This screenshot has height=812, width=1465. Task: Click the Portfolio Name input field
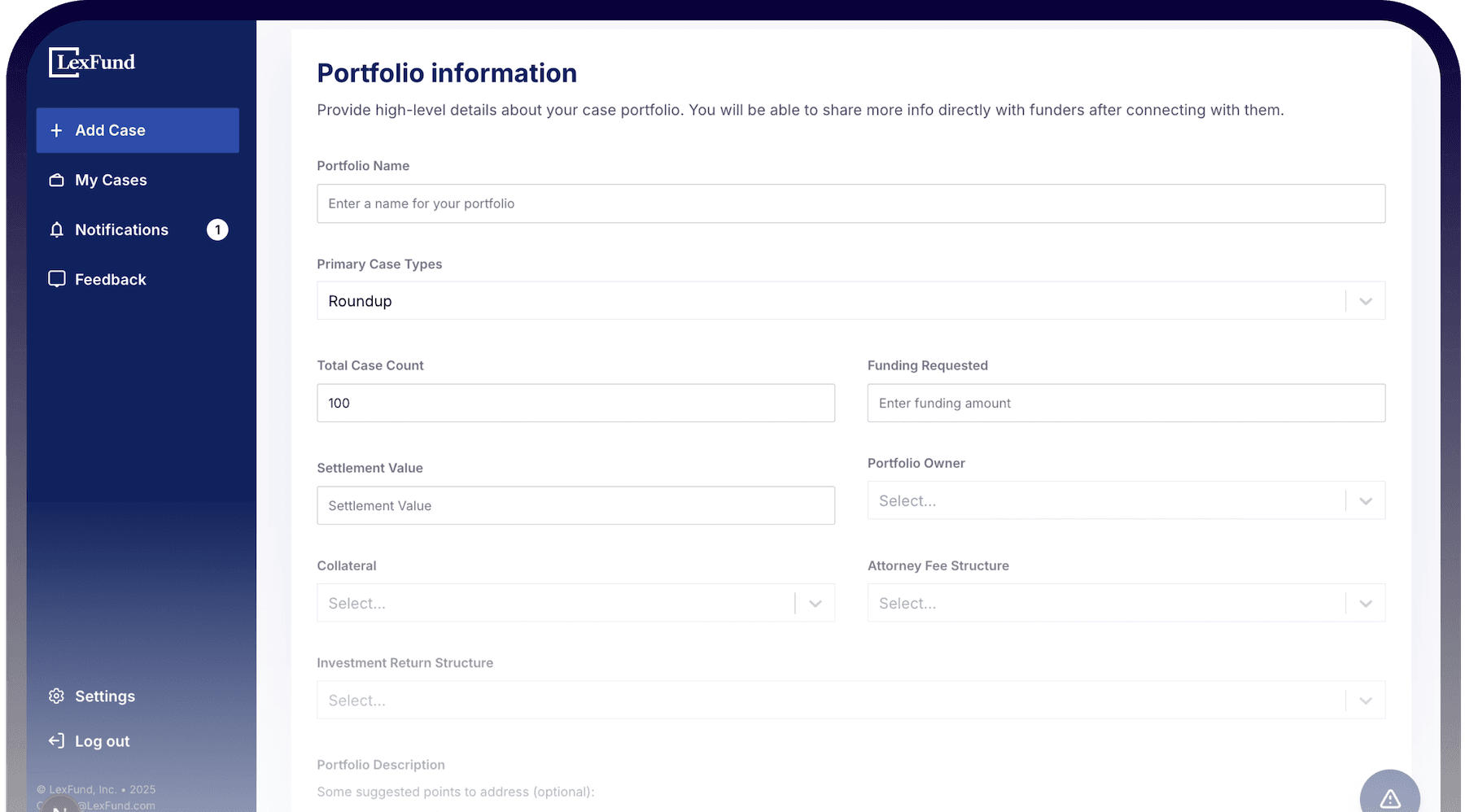tap(850, 203)
